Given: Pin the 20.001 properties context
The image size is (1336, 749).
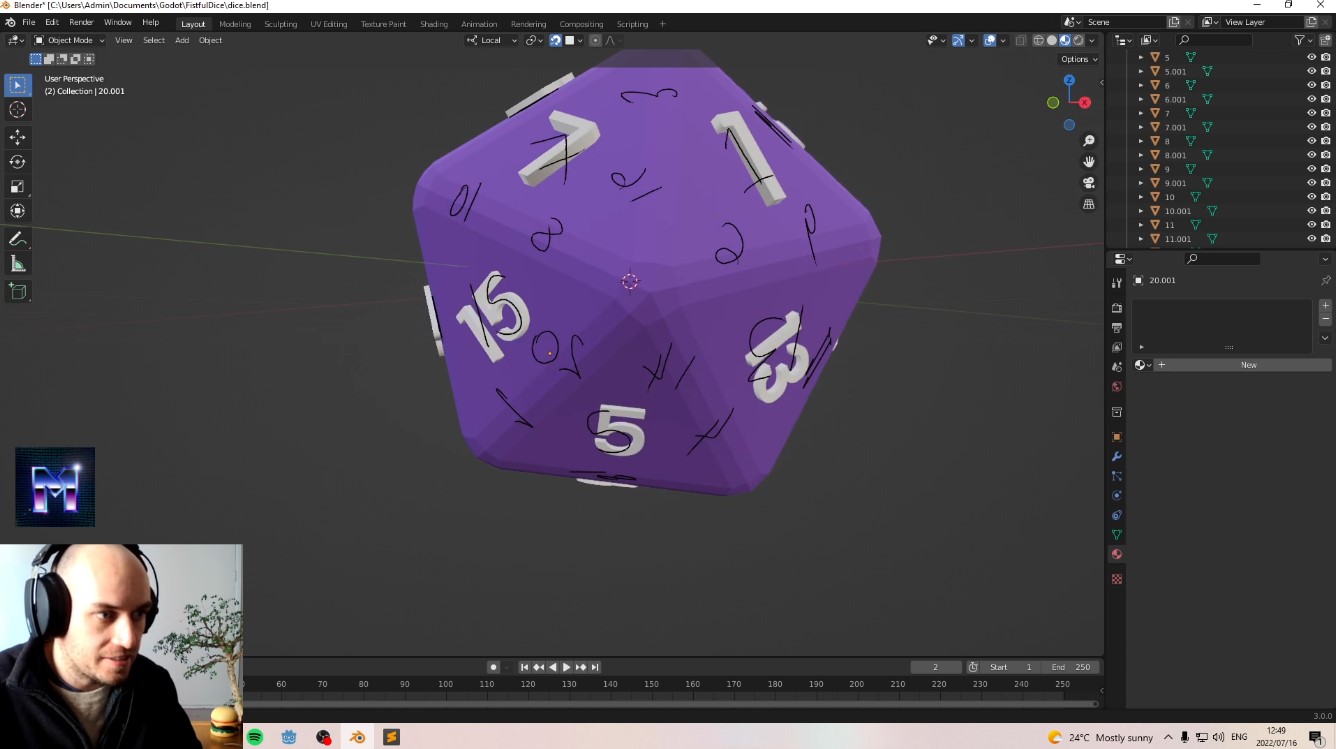Looking at the screenshot, I should click(1325, 280).
